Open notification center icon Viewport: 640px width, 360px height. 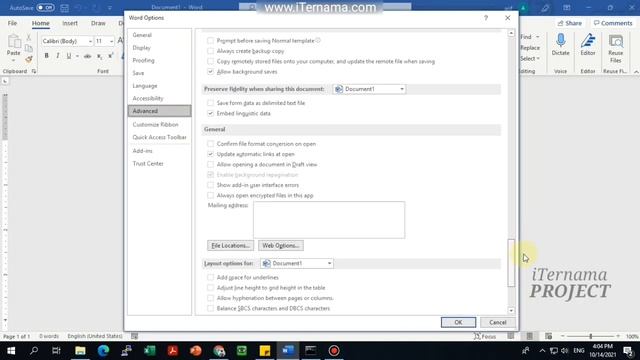click(628, 351)
